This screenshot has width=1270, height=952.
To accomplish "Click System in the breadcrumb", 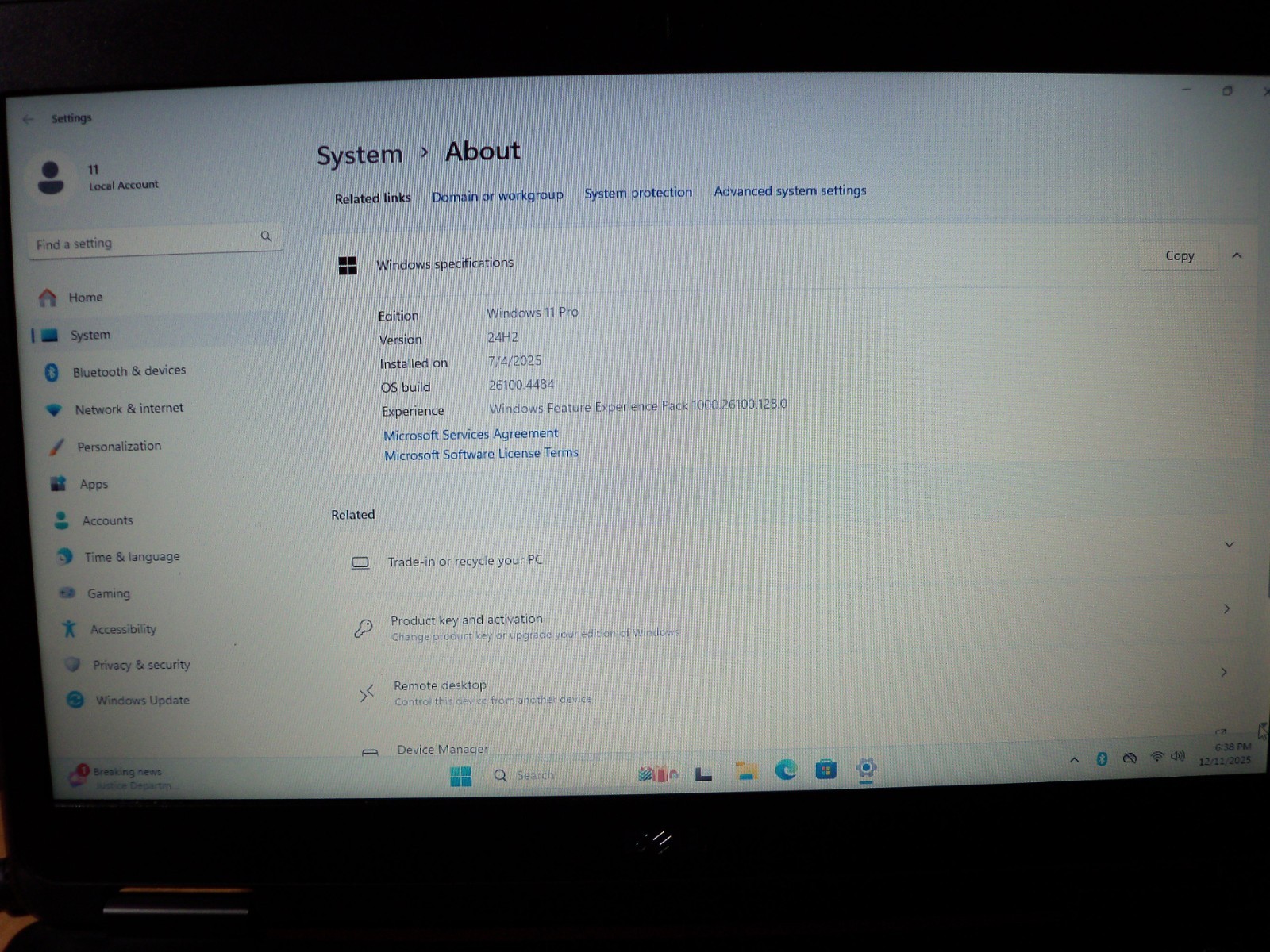I will click(x=360, y=155).
